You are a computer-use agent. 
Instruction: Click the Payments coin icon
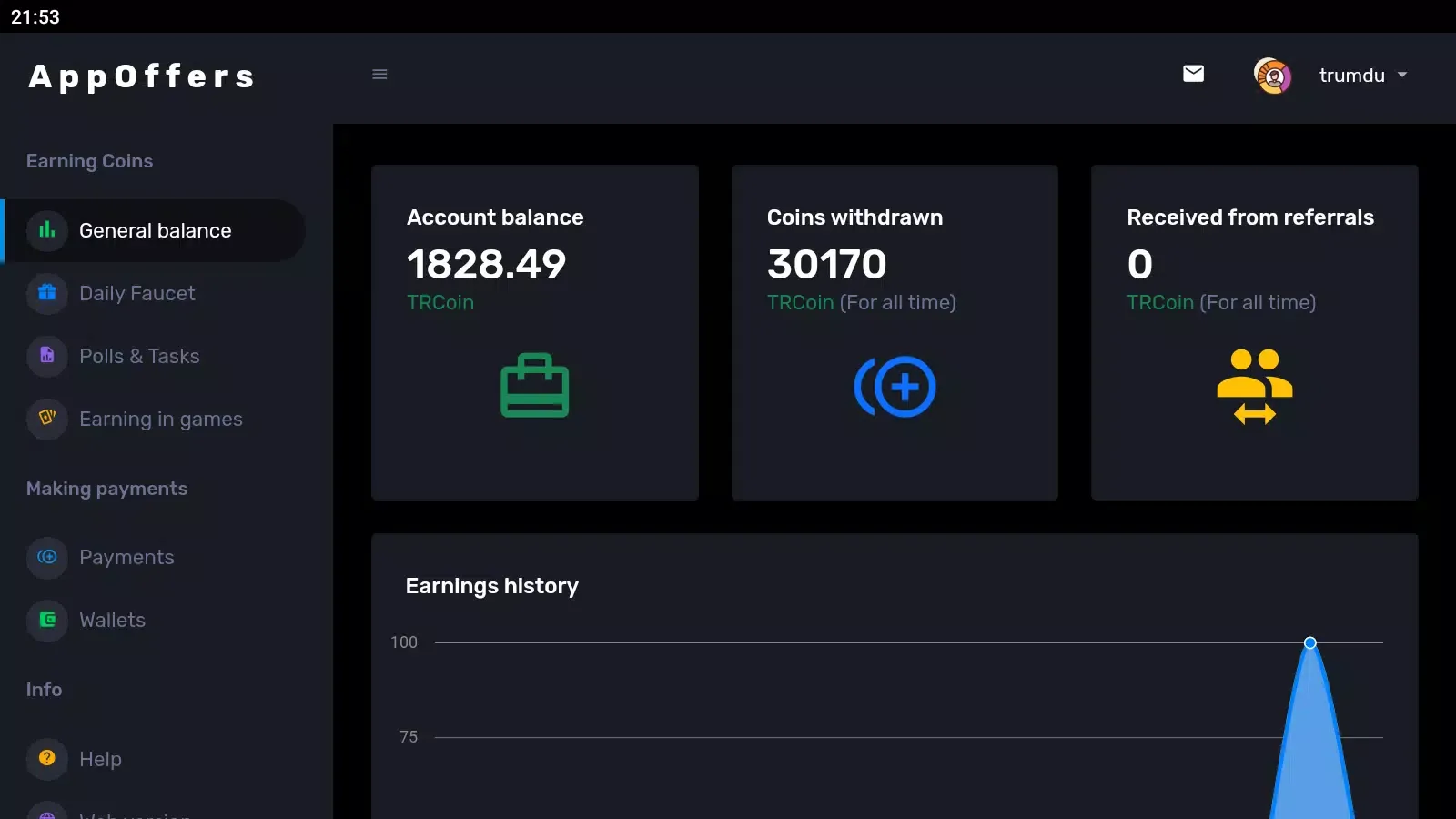(47, 557)
